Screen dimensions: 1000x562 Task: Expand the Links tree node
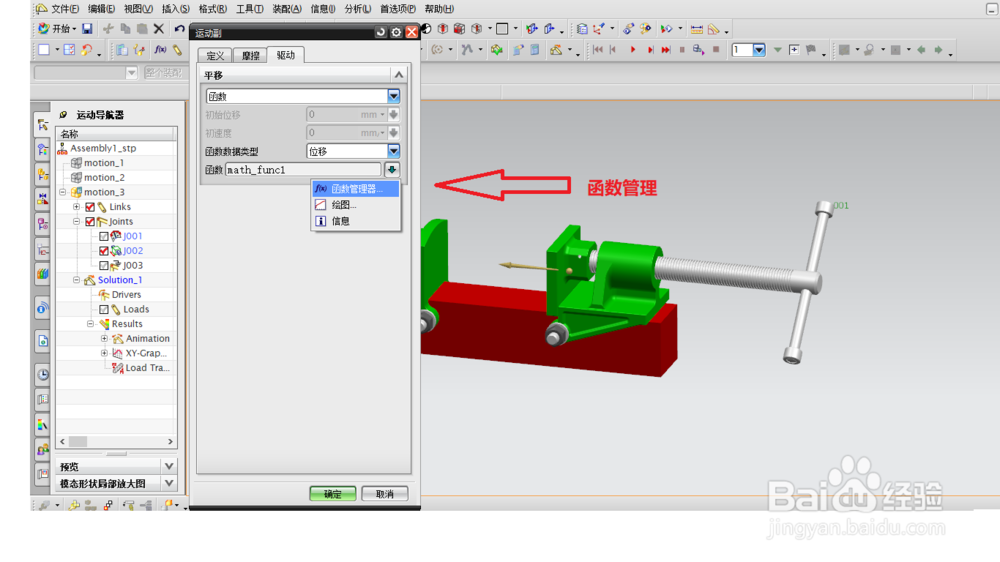[77, 207]
